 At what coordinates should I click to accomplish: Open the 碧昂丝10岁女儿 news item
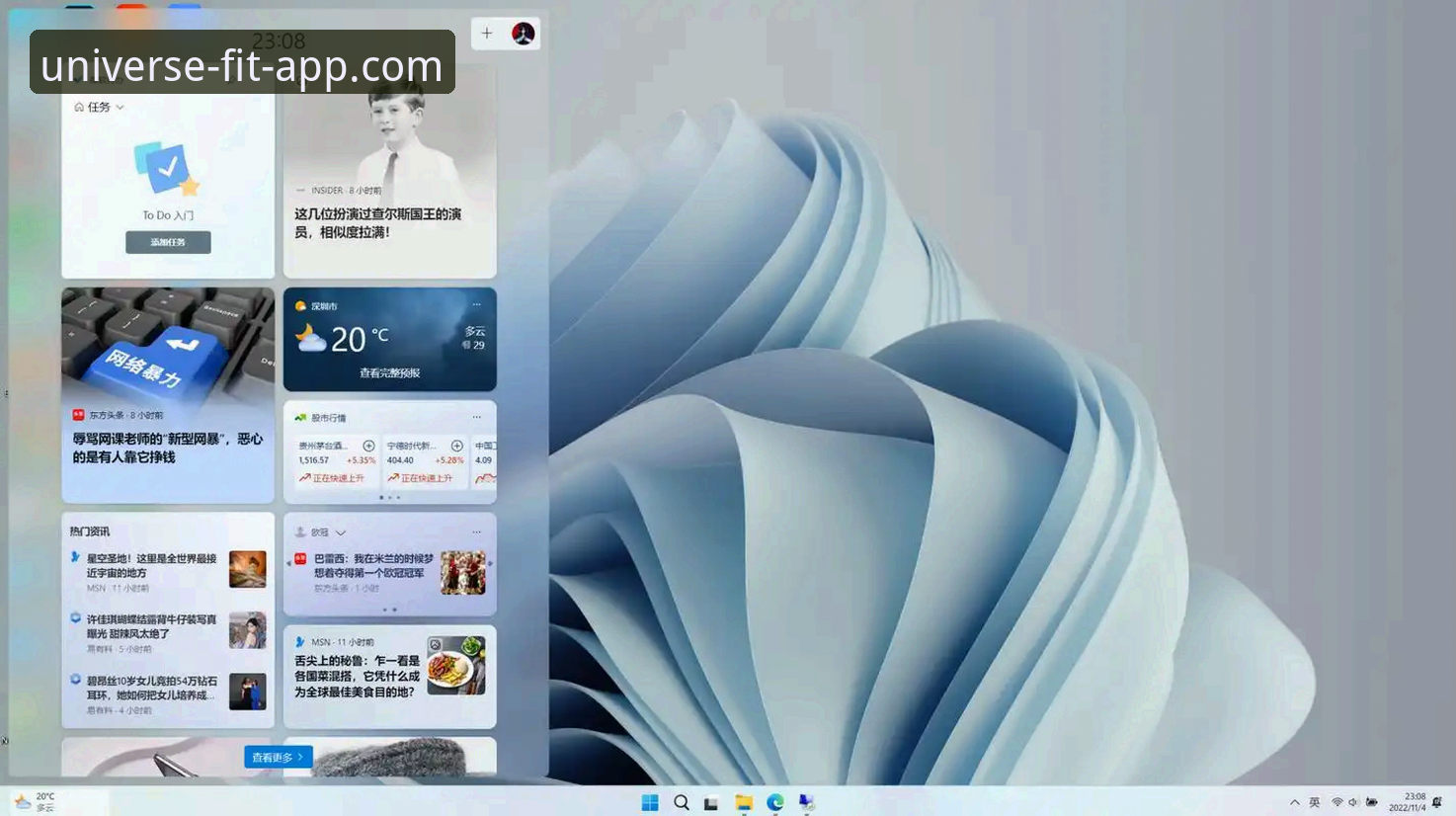(151, 688)
